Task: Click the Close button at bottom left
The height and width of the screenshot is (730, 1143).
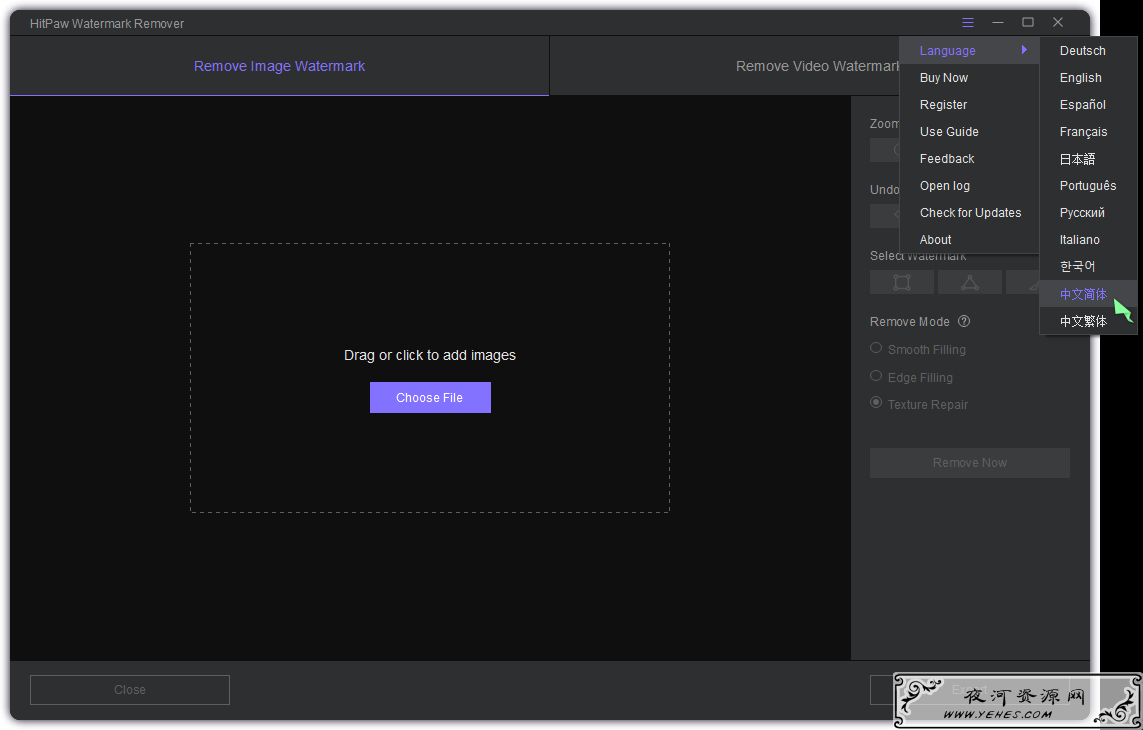Action: 130,689
